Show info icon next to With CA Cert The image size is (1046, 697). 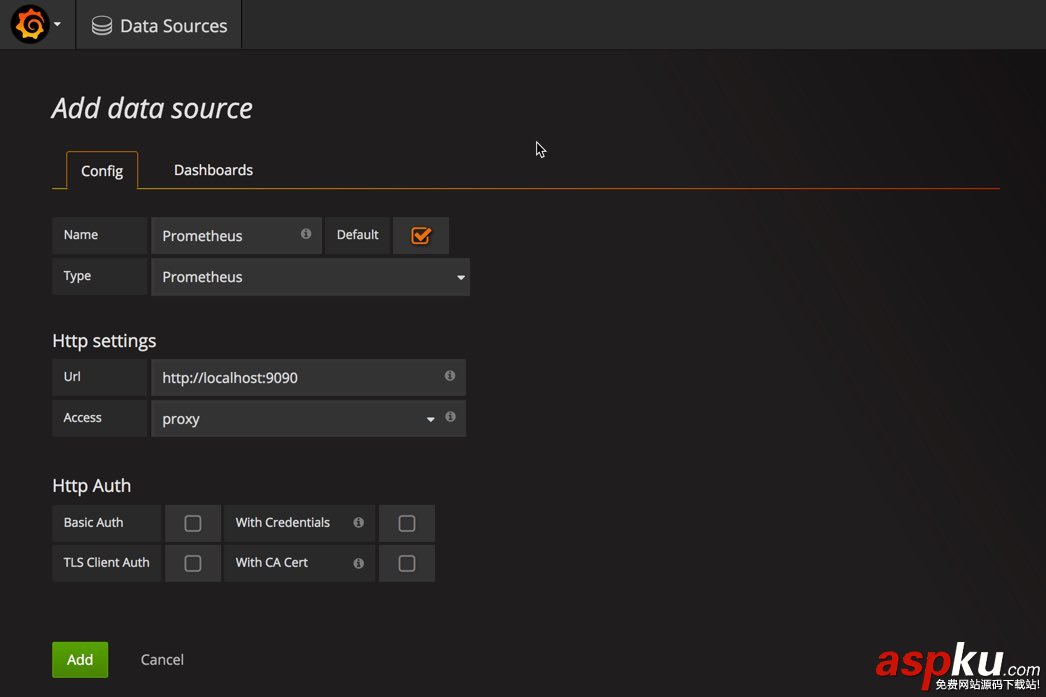359,564
